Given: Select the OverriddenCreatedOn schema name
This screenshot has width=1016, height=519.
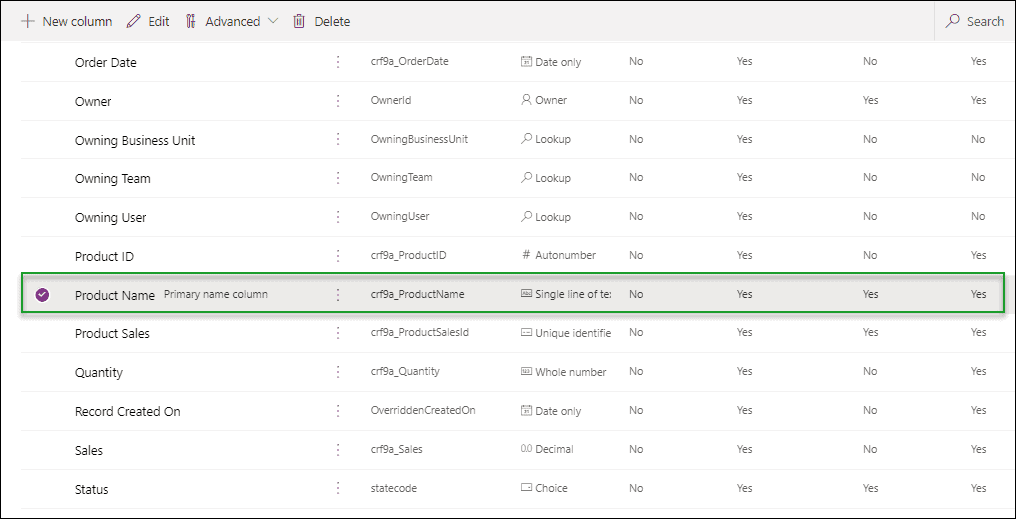Looking at the screenshot, I should click(x=423, y=410).
